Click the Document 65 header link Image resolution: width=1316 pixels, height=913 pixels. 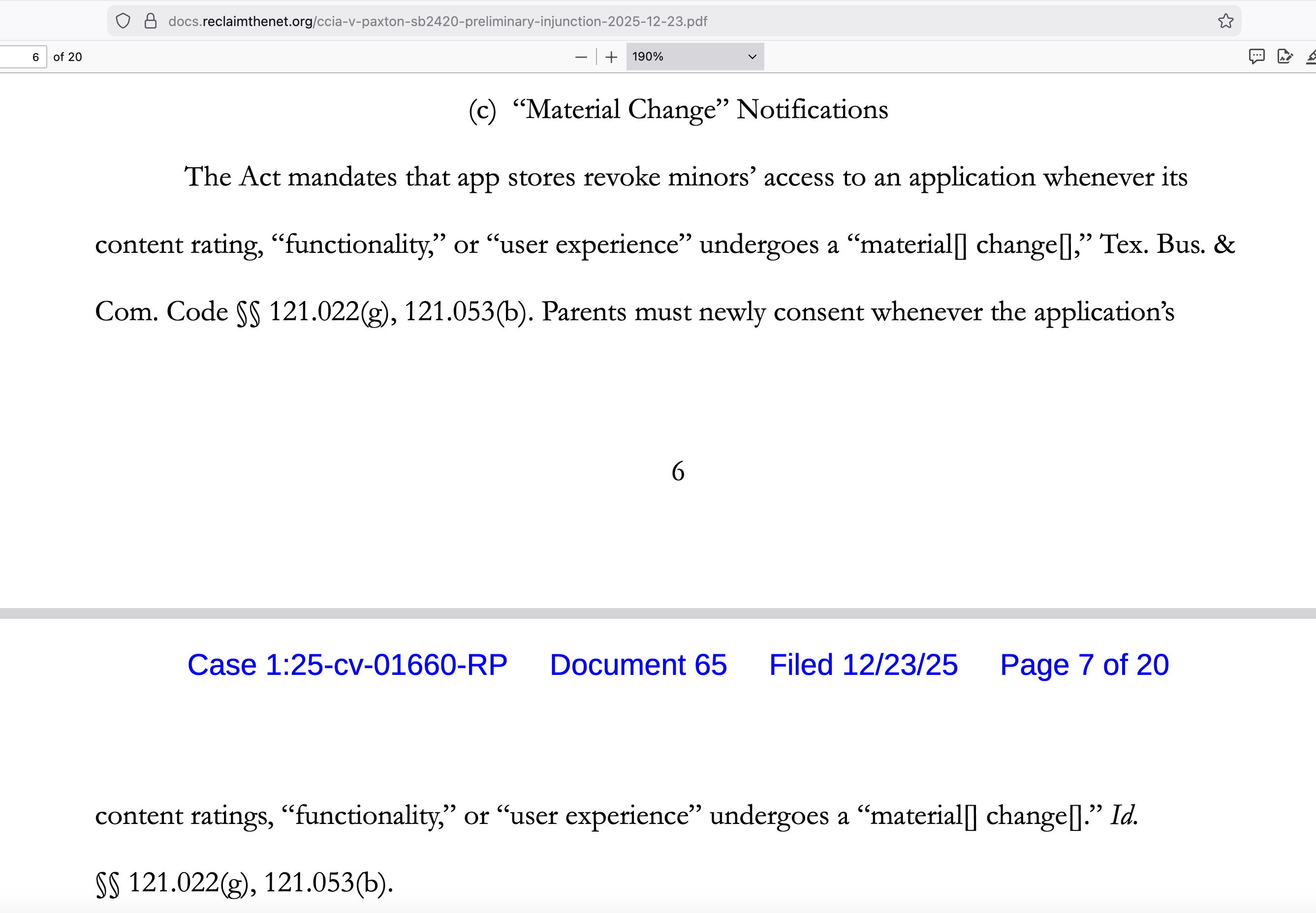pyautogui.click(x=638, y=665)
